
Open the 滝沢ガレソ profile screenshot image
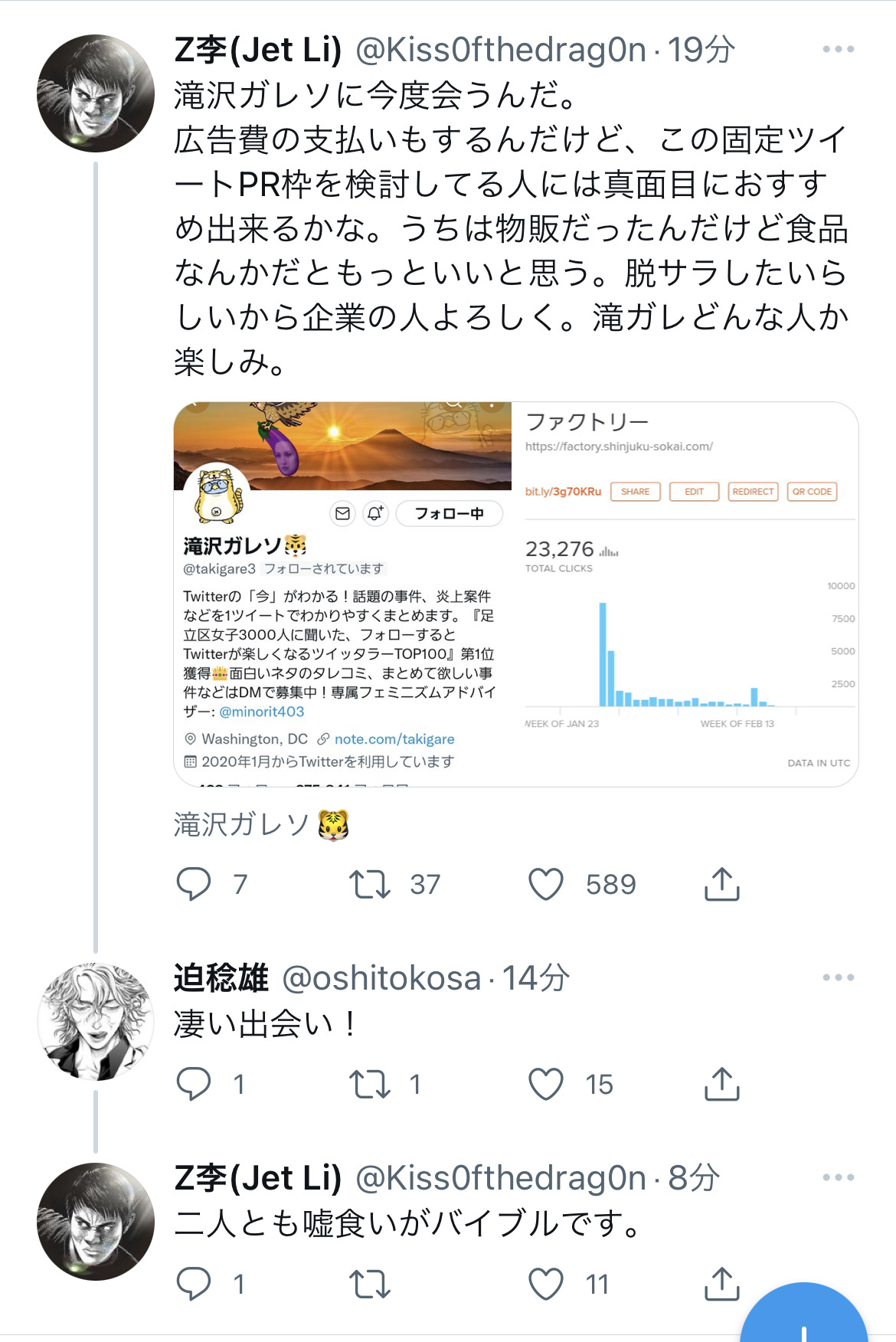(x=343, y=594)
